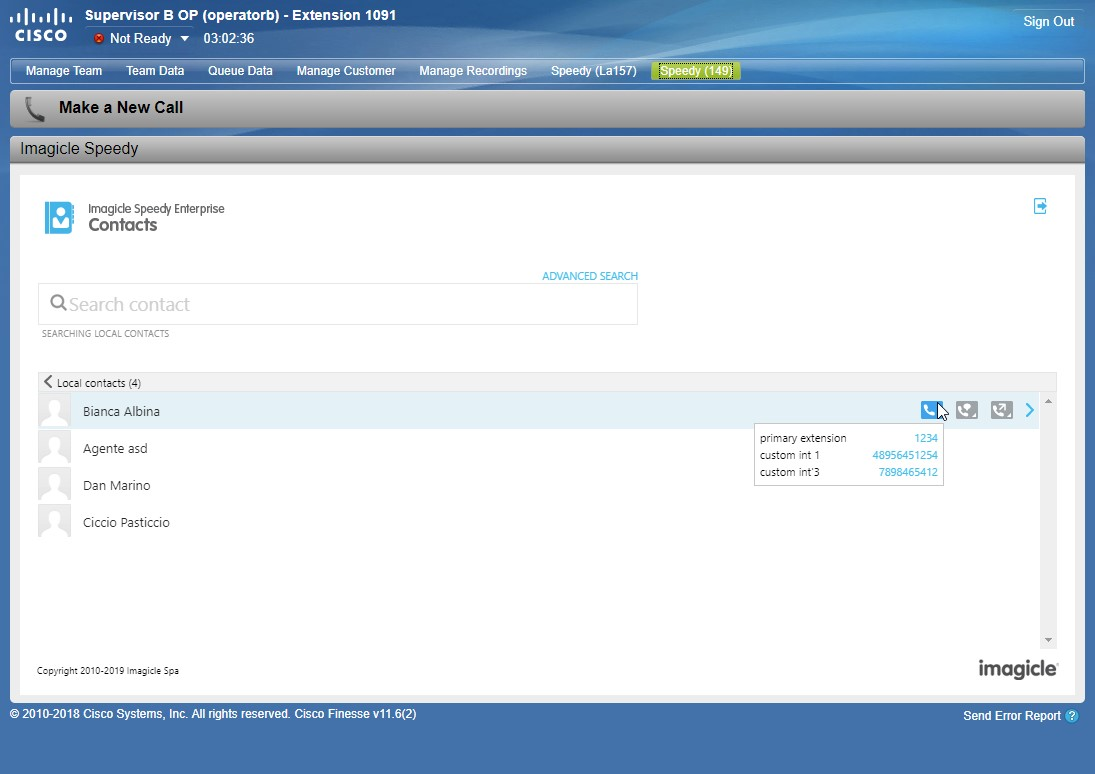
Task: Select the Speedy (La157) tab
Action: click(x=593, y=71)
